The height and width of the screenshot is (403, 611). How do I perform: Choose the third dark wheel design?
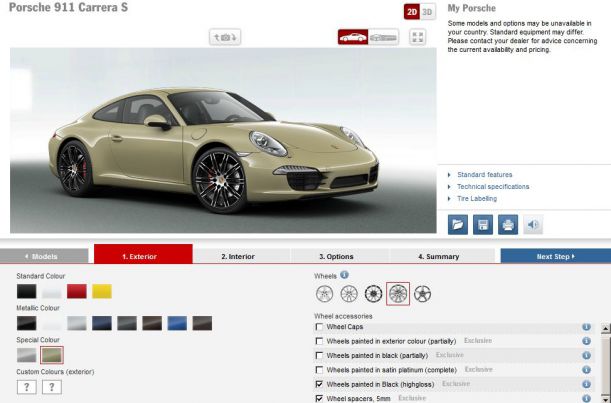tap(373, 293)
